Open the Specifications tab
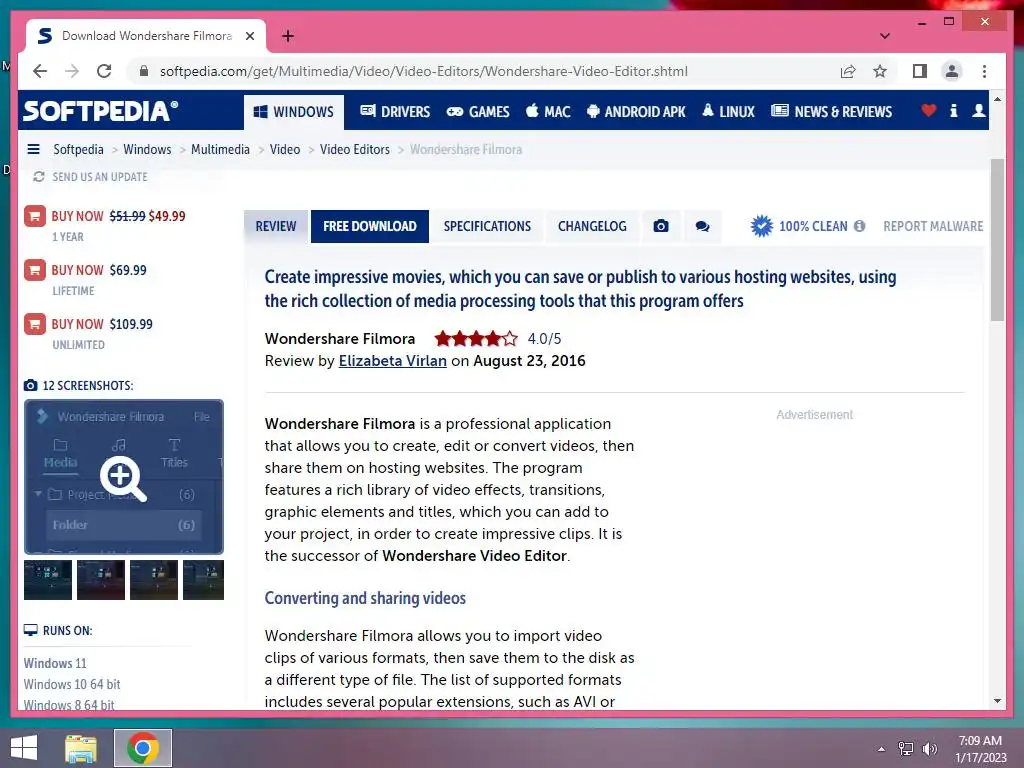This screenshot has height=768, width=1024. pyautogui.click(x=487, y=227)
